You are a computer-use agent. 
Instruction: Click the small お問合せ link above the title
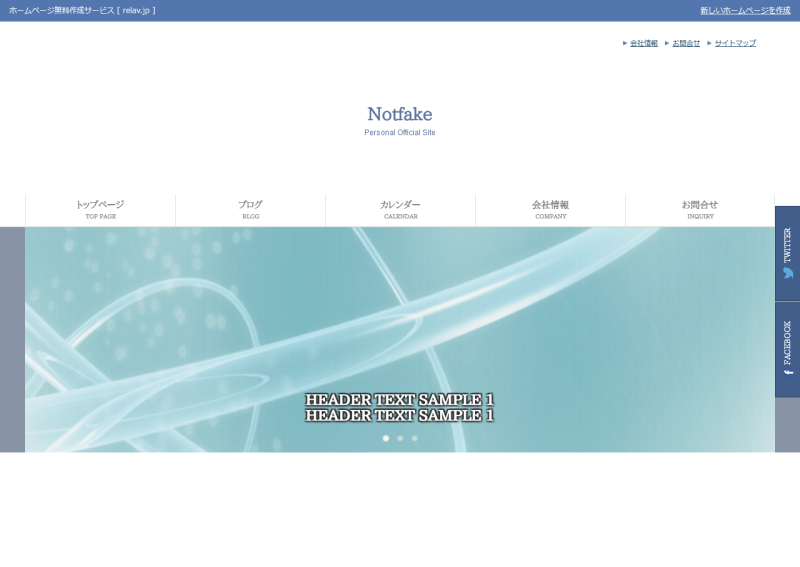pyautogui.click(x=686, y=43)
